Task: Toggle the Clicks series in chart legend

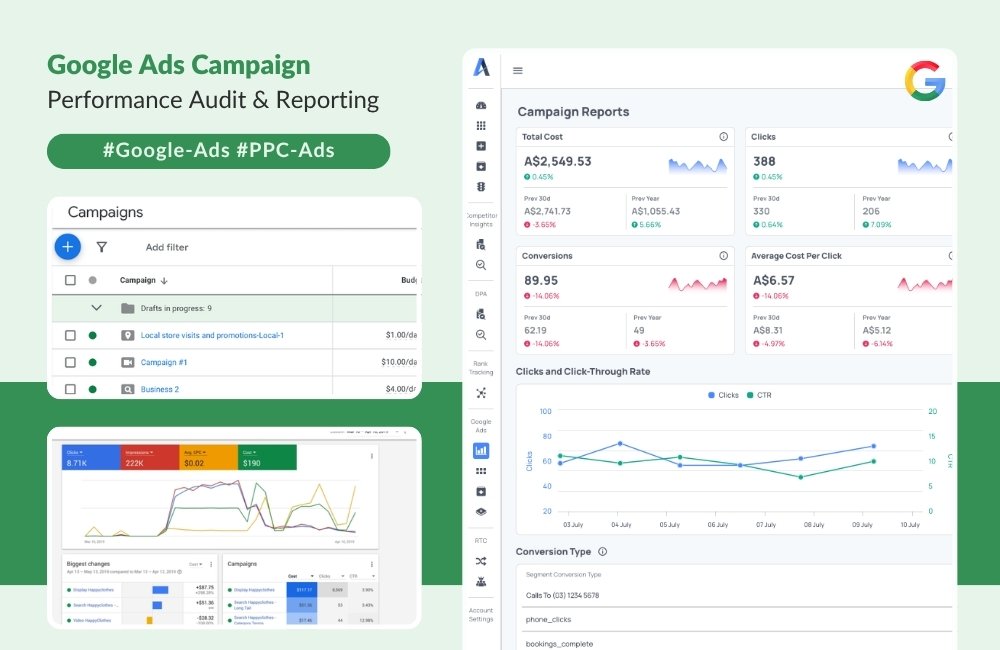Action: (x=723, y=395)
